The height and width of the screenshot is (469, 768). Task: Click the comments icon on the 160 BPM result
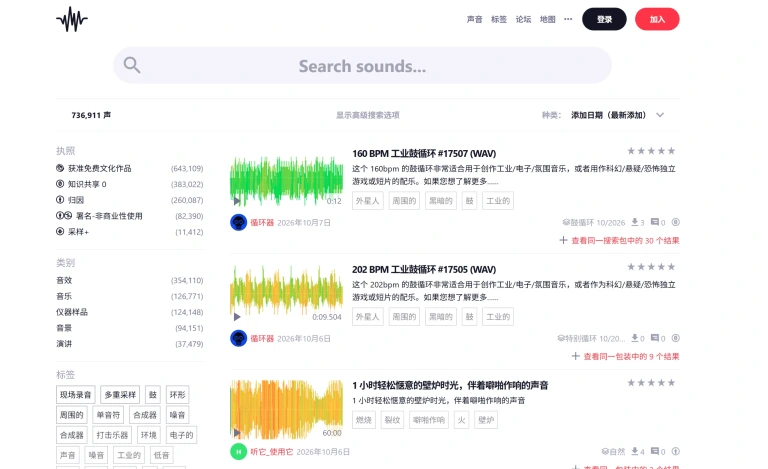pyautogui.click(x=654, y=222)
